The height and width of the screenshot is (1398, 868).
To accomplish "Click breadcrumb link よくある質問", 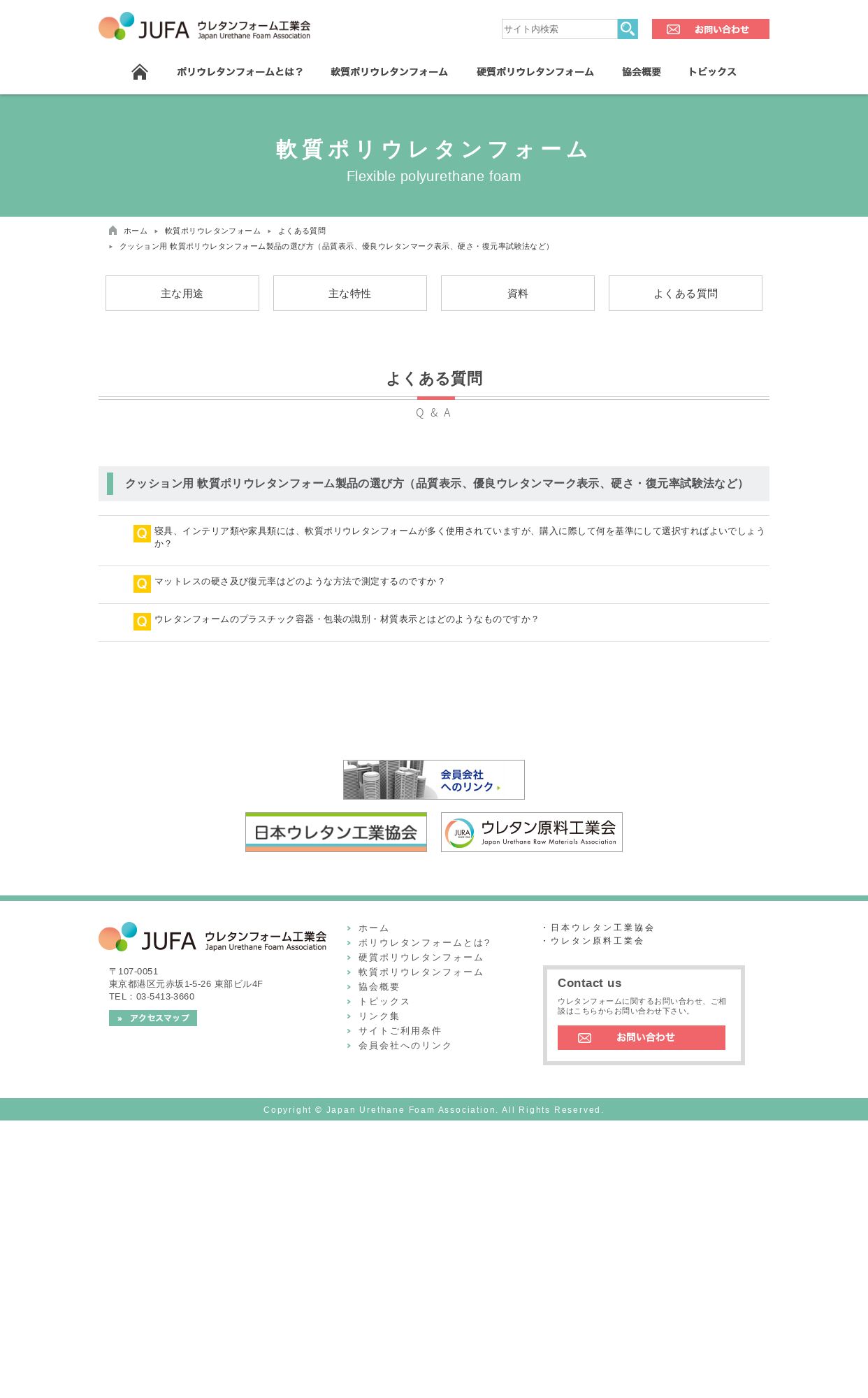I will coord(302,231).
